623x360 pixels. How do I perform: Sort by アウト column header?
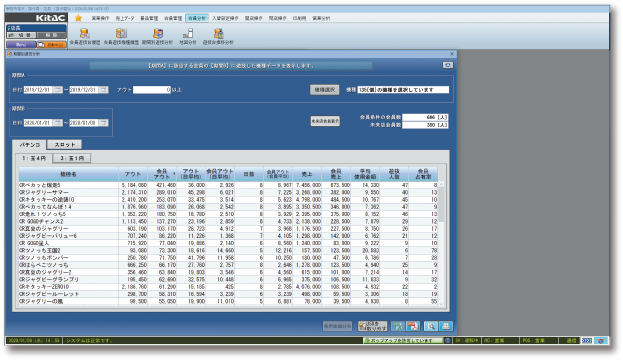pos(133,174)
